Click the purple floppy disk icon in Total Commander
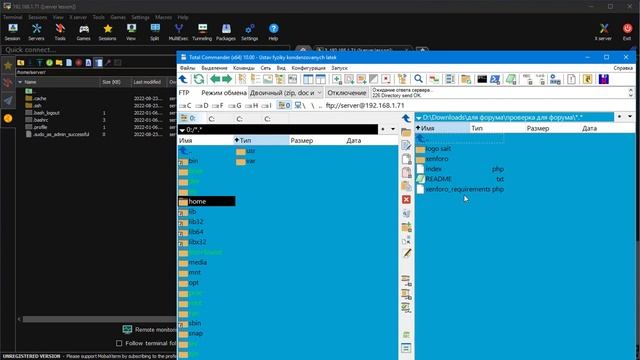640x360 pixels. (604, 79)
